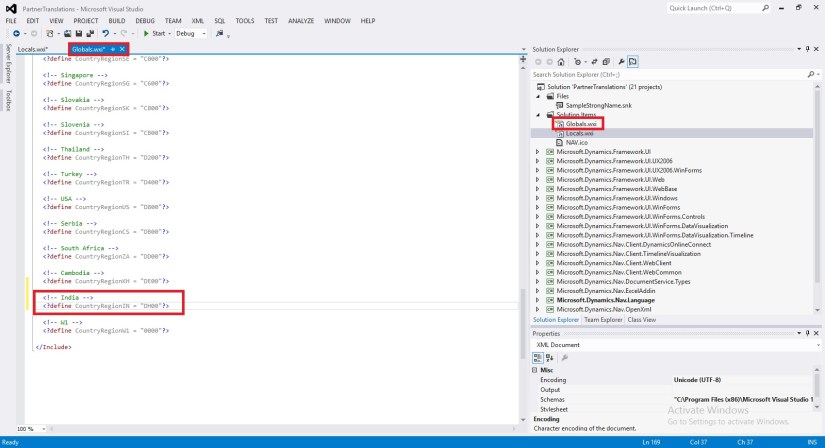Select NAV.ico in Solution Explorer

pos(578,142)
